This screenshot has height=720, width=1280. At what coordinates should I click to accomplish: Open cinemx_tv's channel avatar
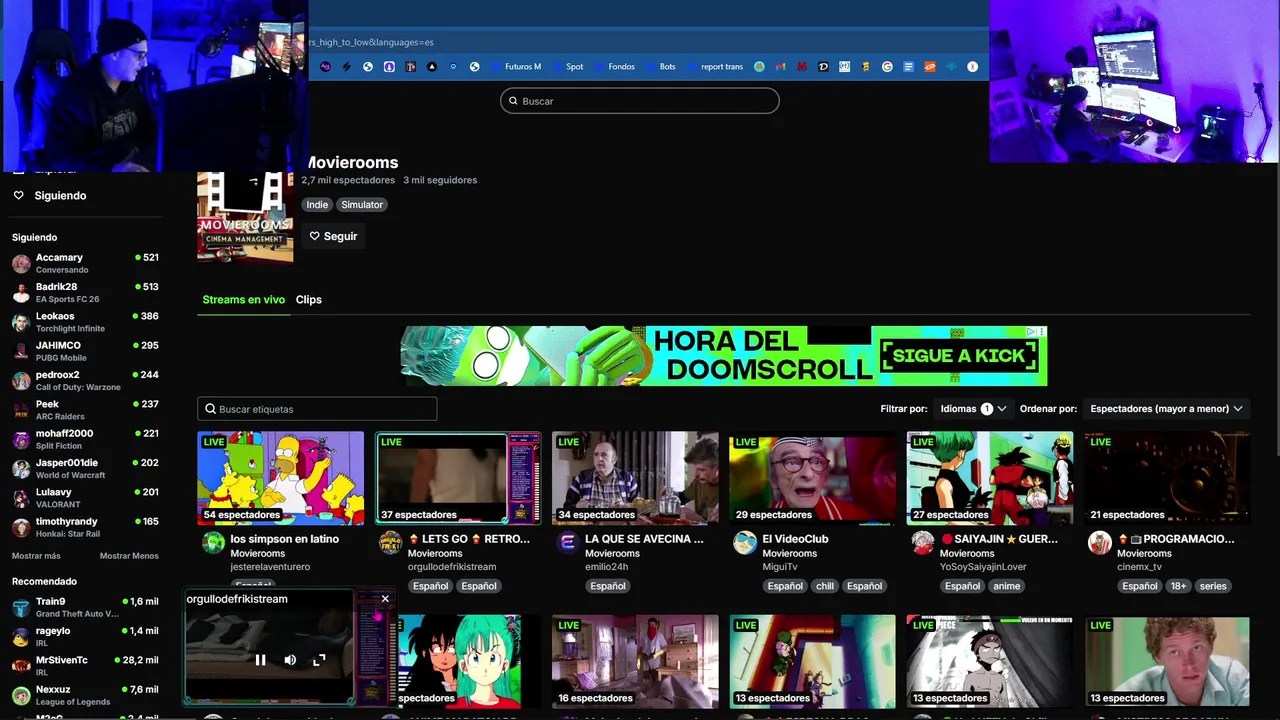[1100, 543]
